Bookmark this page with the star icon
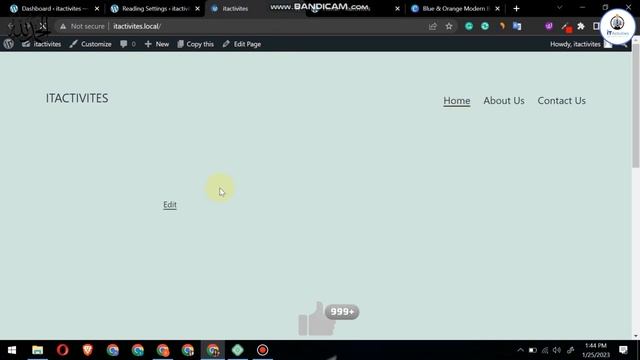Viewport: 640px width, 360px height. pos(449,26)
